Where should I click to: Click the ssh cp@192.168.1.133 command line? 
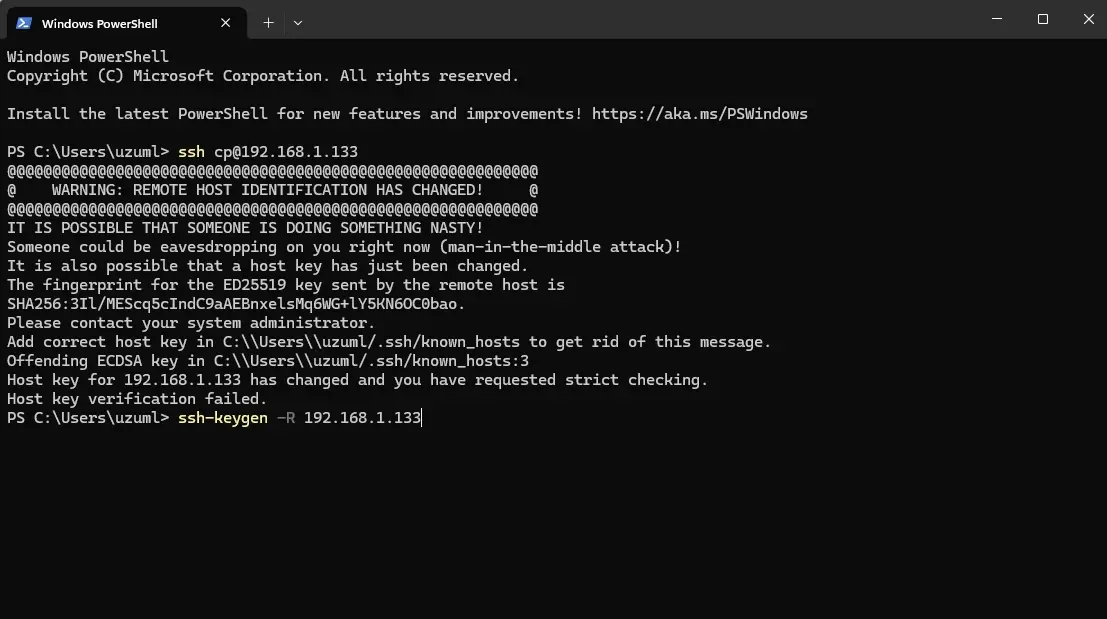(268, 152)
